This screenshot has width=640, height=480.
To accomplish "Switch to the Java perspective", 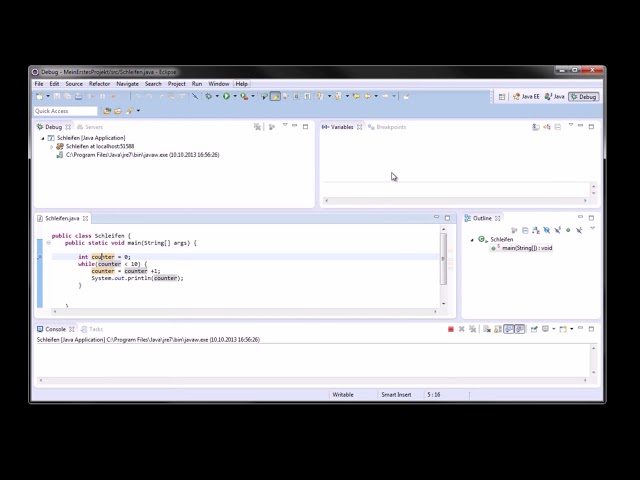I will [554, 97].
